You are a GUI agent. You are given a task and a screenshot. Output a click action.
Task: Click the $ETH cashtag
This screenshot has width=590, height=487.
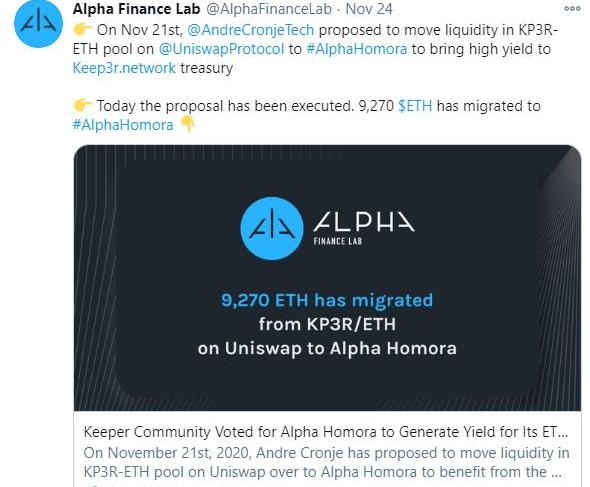pos(415,106)
